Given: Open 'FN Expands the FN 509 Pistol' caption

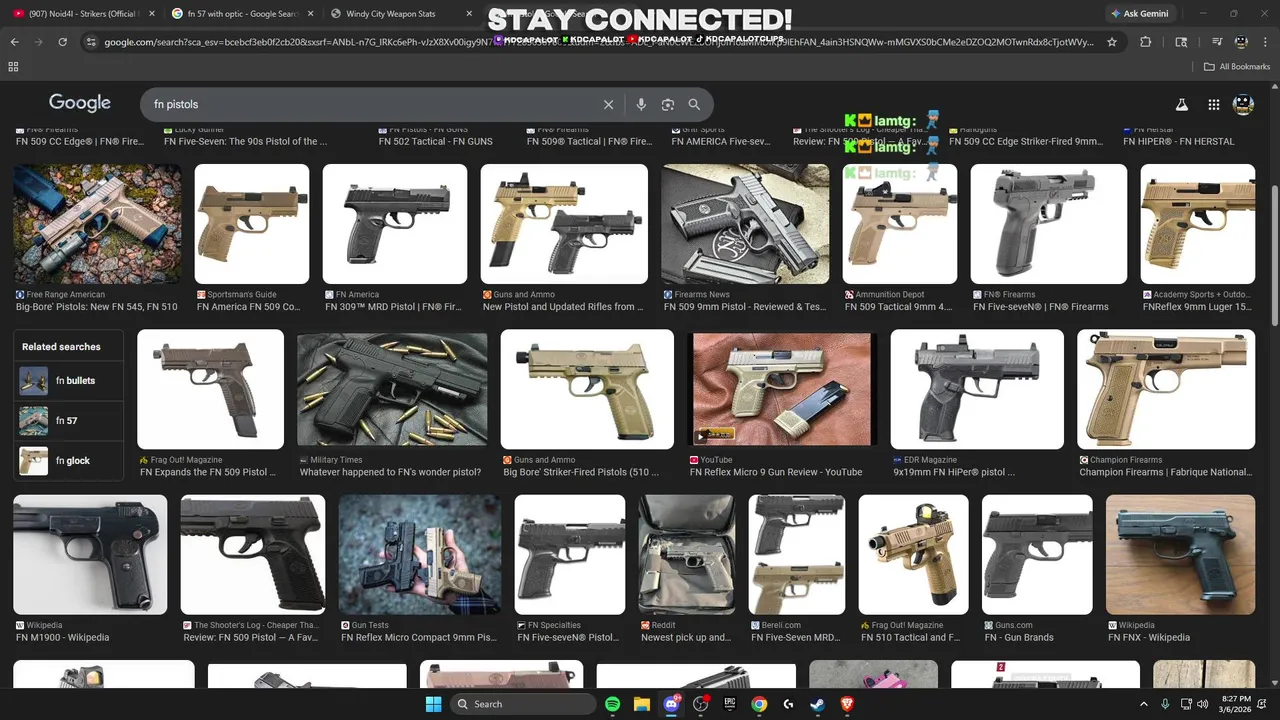Looking at the screenshot, I should (x=209, y=472).
